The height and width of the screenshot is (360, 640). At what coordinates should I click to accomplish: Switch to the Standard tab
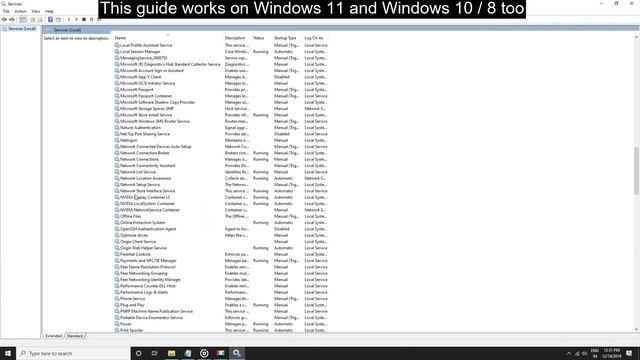[x=75, y=336]
